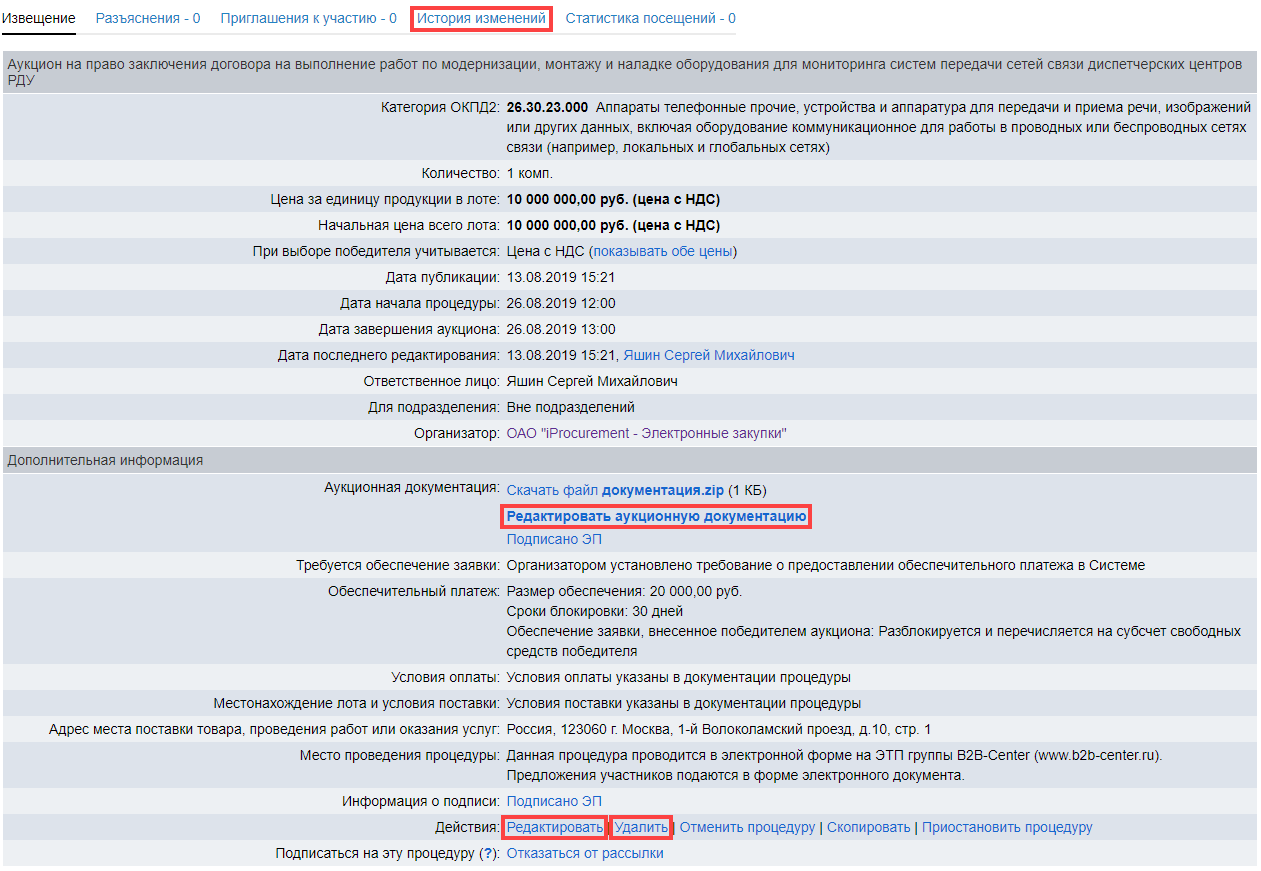Click the Дополнительная информация section header
This screenshot has width=1261, height=871.
(105, 460)
